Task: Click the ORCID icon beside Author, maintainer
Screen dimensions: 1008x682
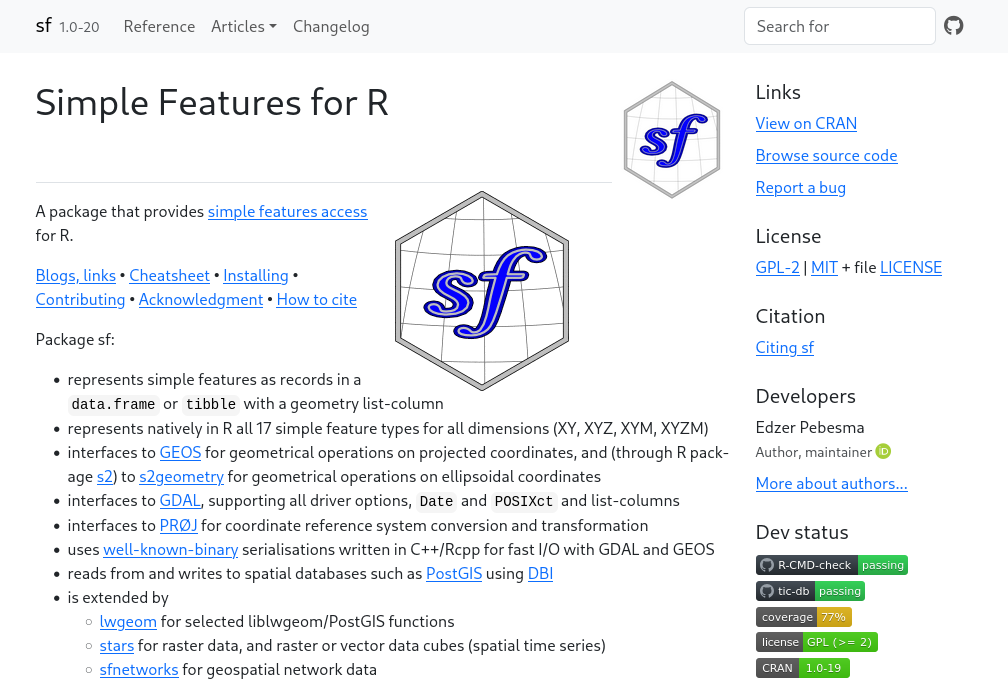Action: pos(884,452)
